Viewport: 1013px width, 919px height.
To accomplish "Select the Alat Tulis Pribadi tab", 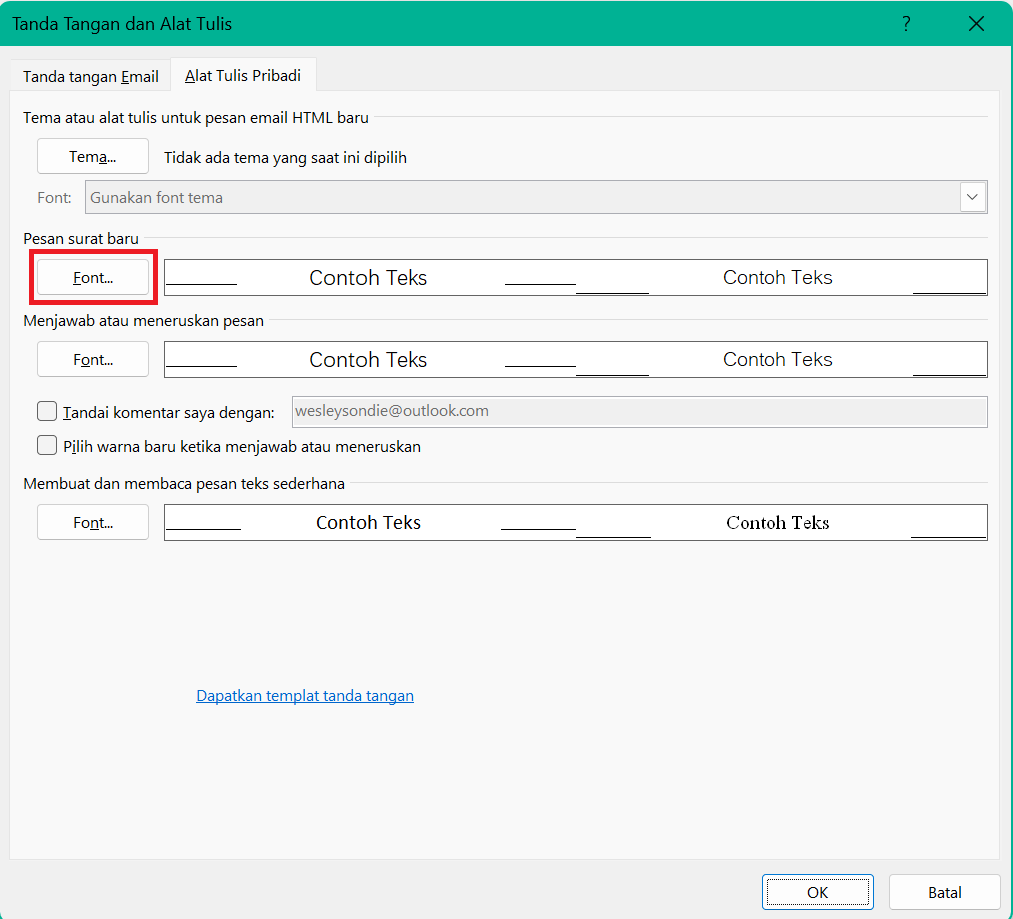I will click(x=243, y=76).
